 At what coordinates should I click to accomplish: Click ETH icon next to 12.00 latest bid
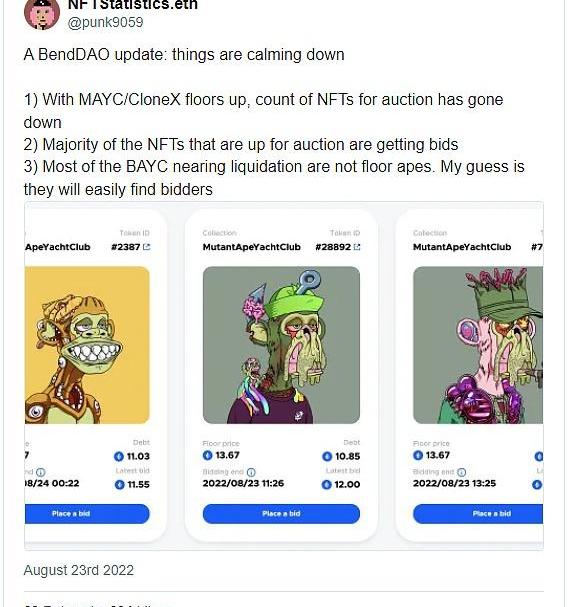coord(327,485)
